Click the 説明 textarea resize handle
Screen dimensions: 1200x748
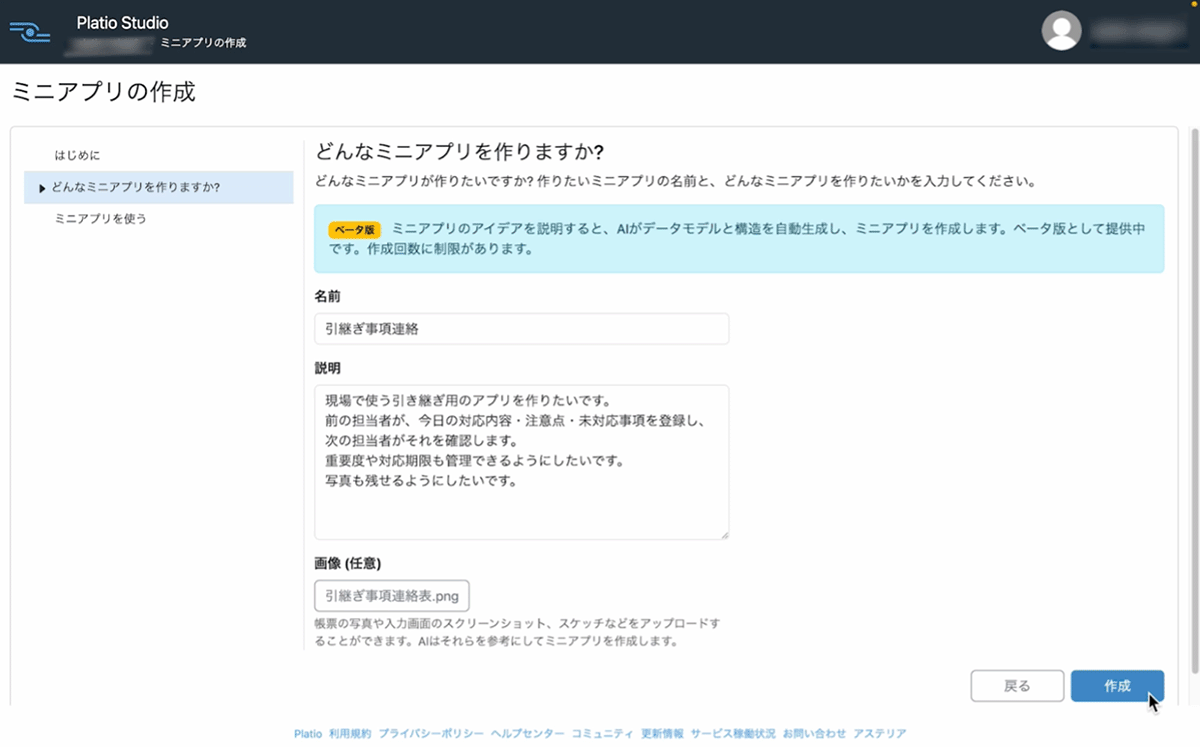tap(724, 535)
